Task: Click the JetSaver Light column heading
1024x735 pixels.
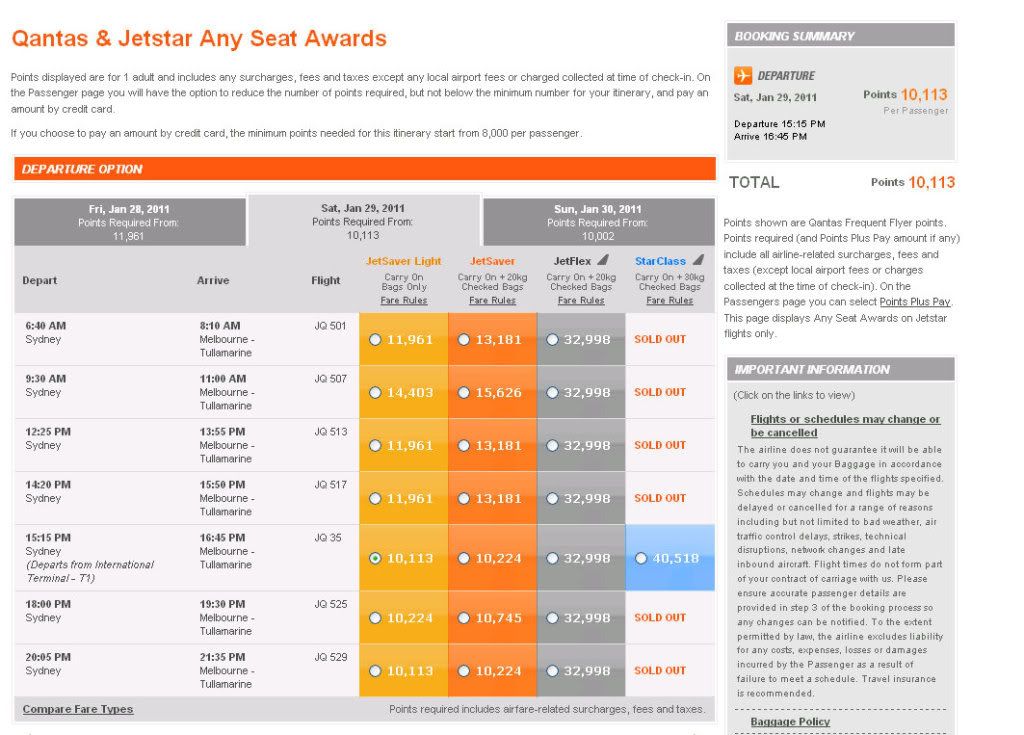Action: pyautogui.click(x=404, y=261)
